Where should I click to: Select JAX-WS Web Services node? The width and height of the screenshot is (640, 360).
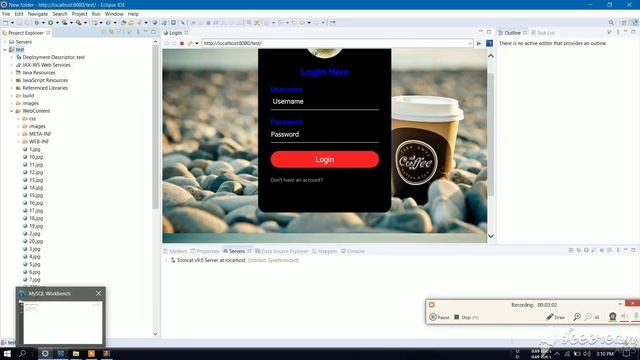[x=43, y=65]
